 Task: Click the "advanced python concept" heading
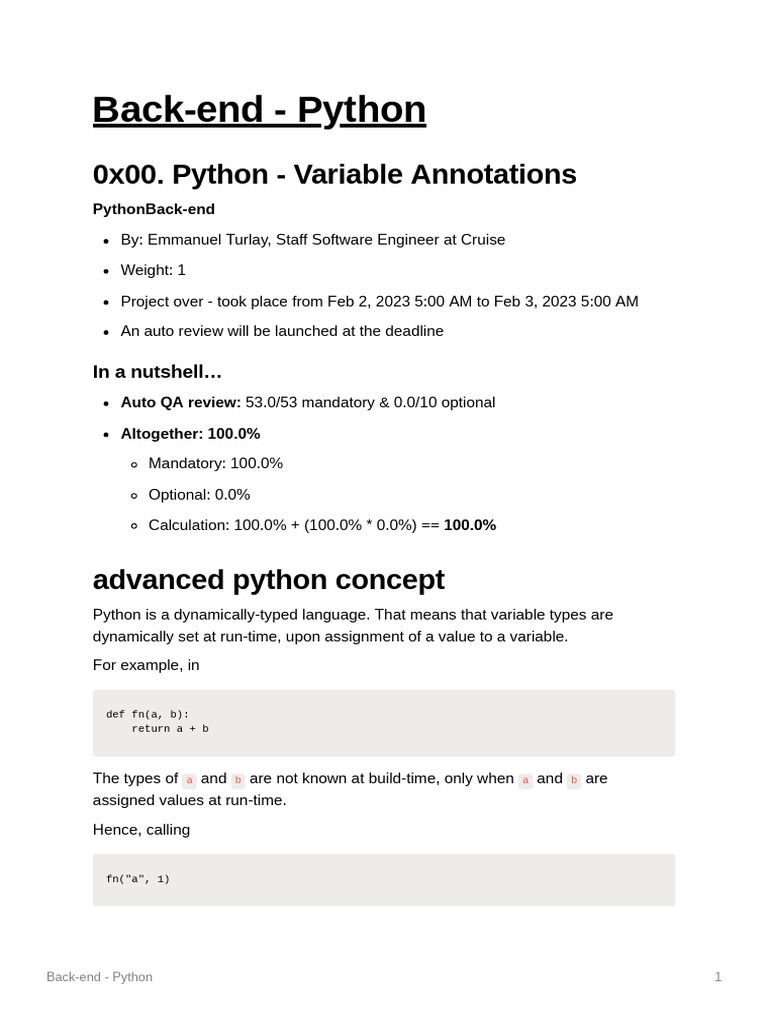pyautogui.click(x=268, y=580)
